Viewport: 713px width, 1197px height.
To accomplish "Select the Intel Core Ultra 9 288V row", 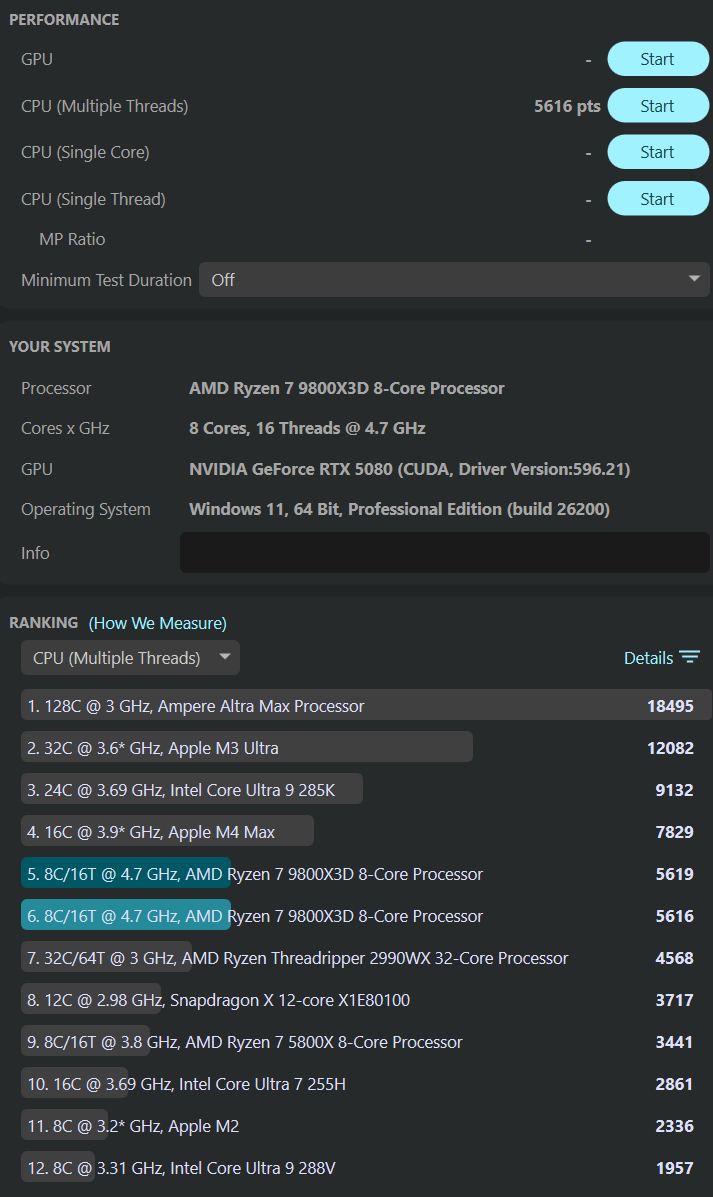I will pos(366,1167).
